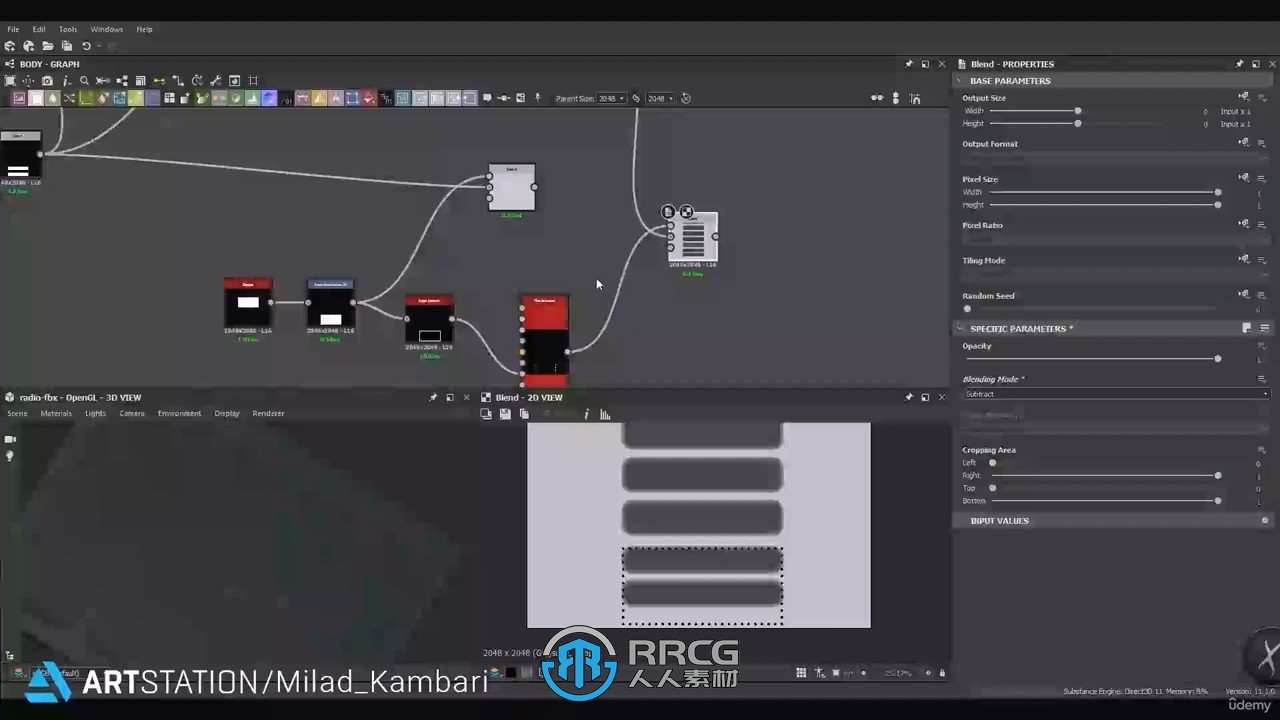
Task: Open the Pixel Ratio dropdown
Action: pos(1115,239)
